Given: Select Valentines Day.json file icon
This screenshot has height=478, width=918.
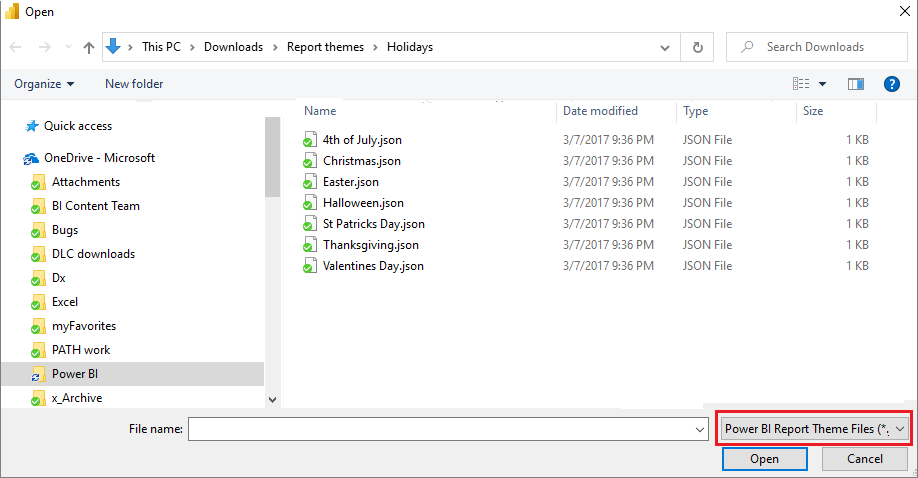Looking at the screenshot, I should 310,266.
